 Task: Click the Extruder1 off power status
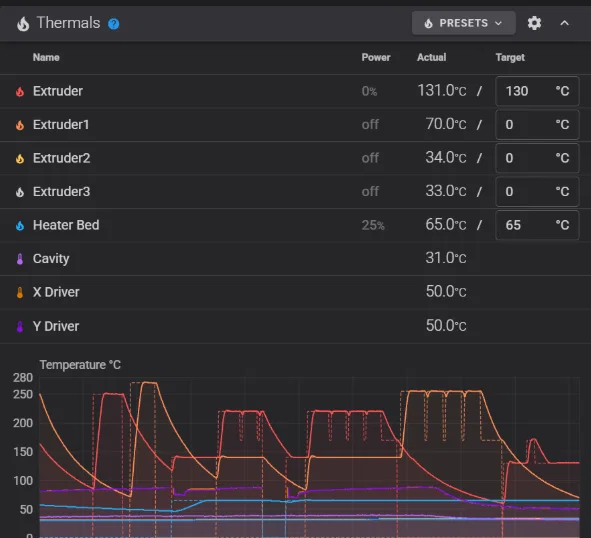pos(370,124)
